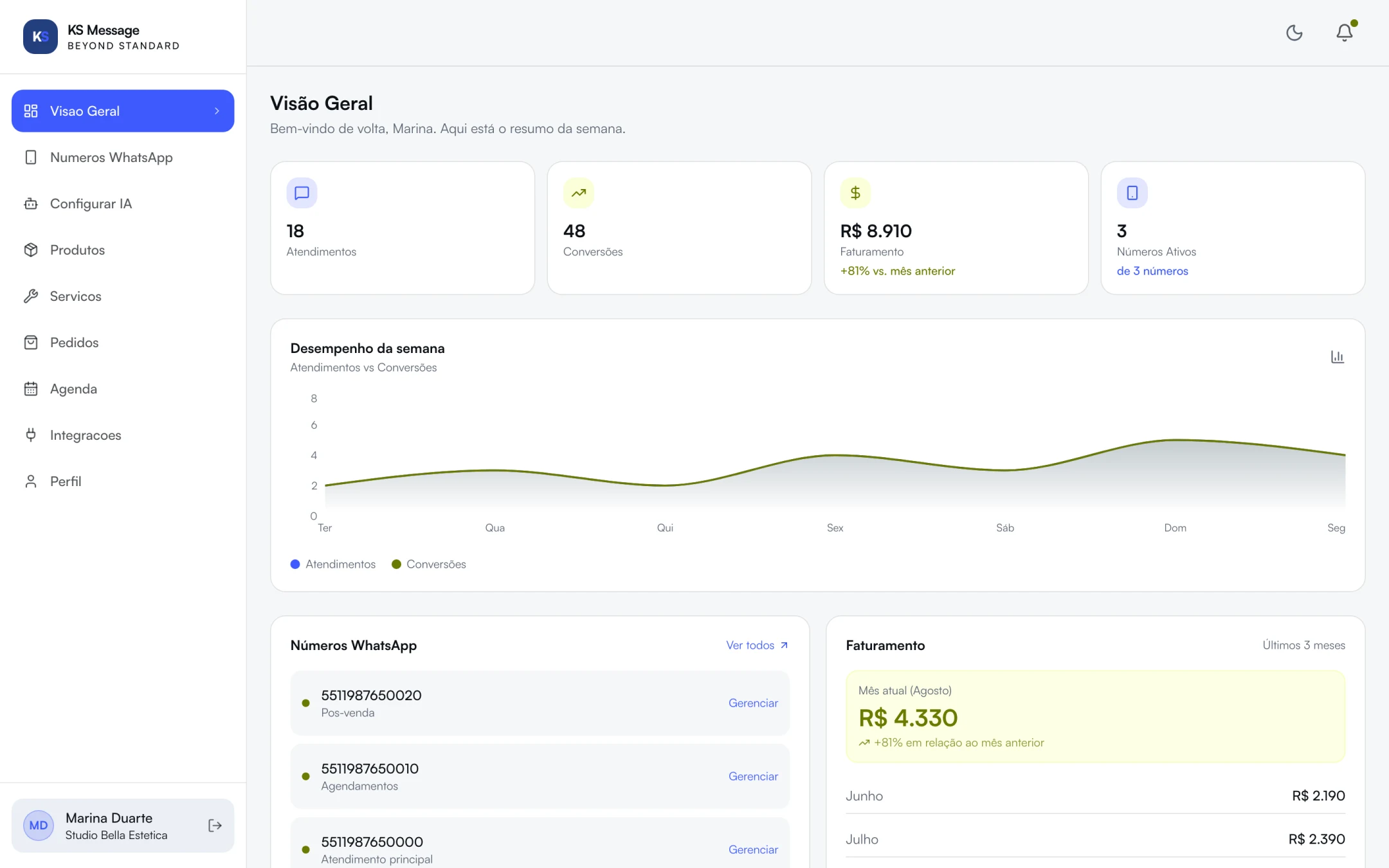Screen dimensions: 1389x868
Task: Toggle dark mode with the moon icon
Action: [x=1294, y=33]
